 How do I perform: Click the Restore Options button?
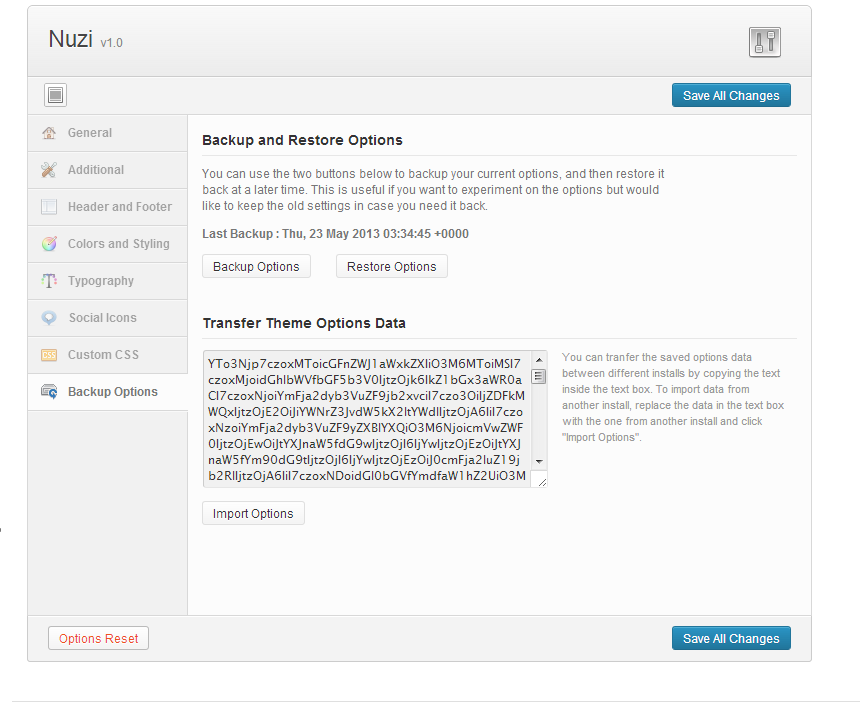tap(391, 266)
